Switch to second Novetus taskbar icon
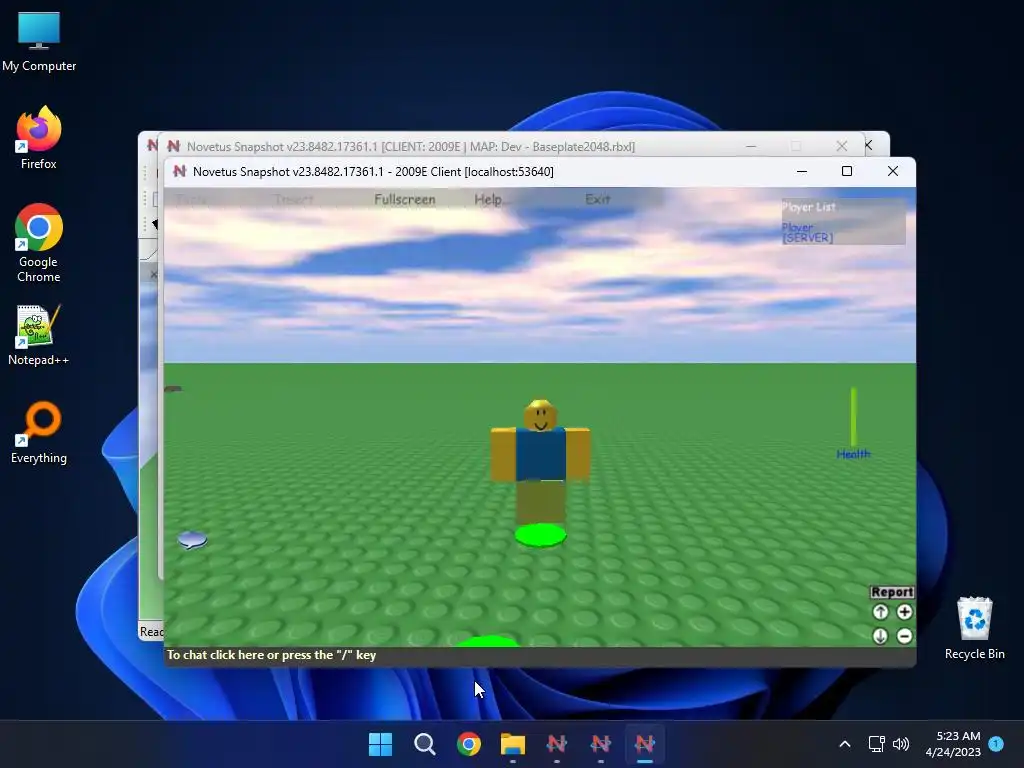This screenshot has height=768, width=1024. tap(600, 744)
